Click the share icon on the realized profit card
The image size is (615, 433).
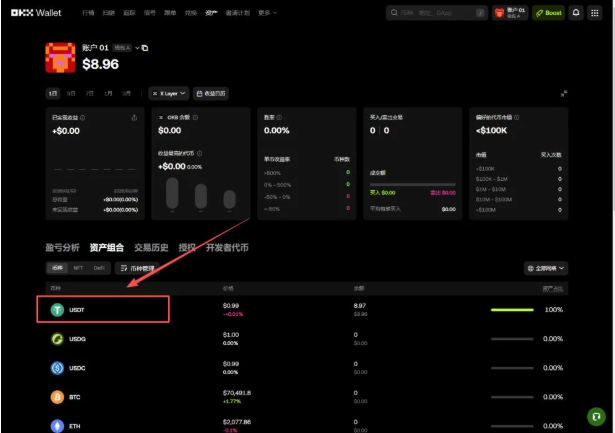click(x=134, y=118)
